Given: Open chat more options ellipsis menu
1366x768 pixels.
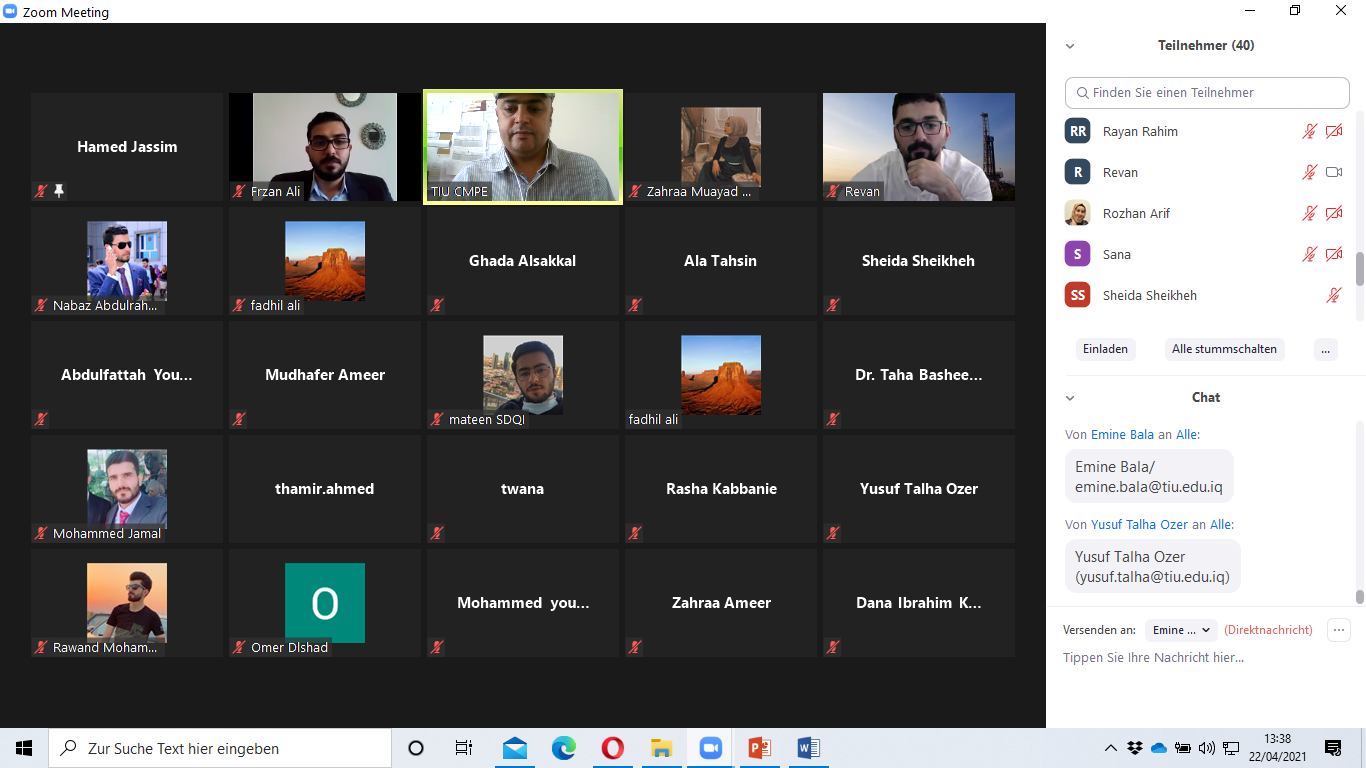Looking at the screenshot, I should pyautogui.click(x=1338, y=630).
